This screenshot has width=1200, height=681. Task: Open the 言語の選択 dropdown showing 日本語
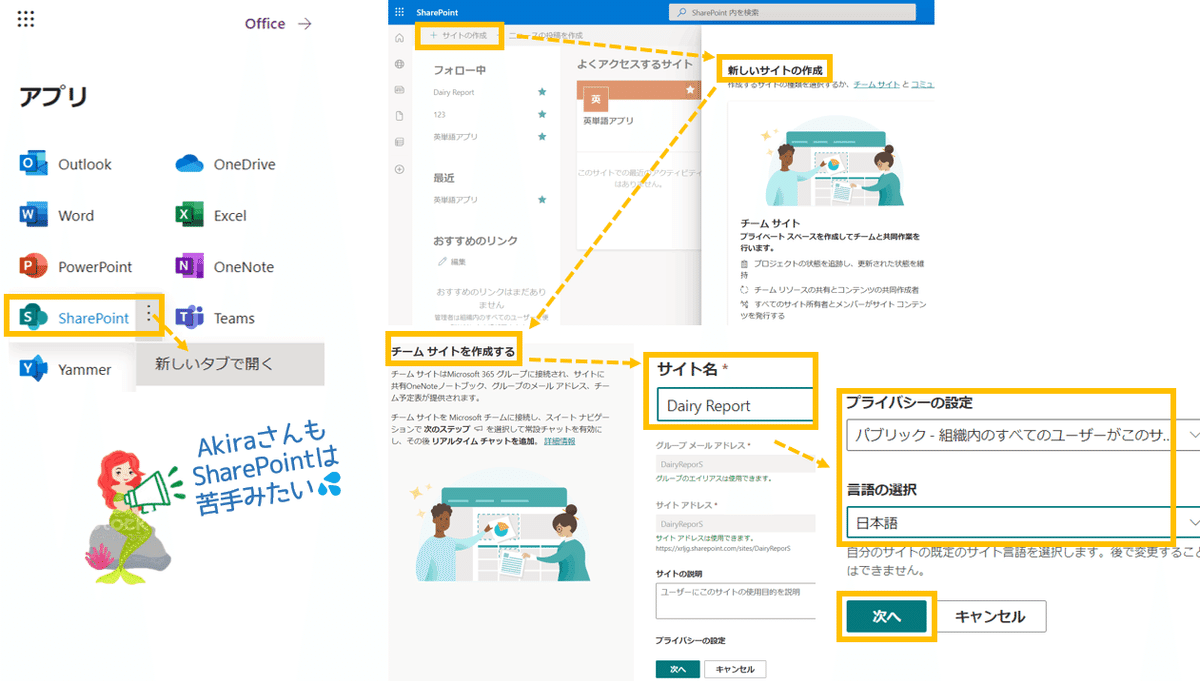click(1022, 522)
